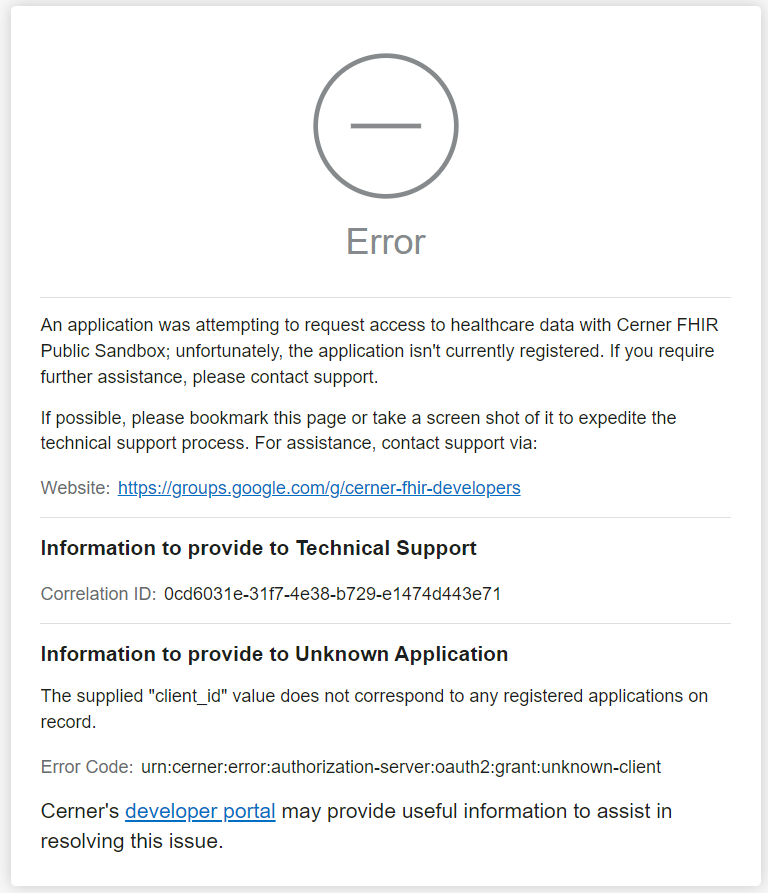Open the developer portal link
The height and width of the screenshot is (893, 768).
pos(200,811)
